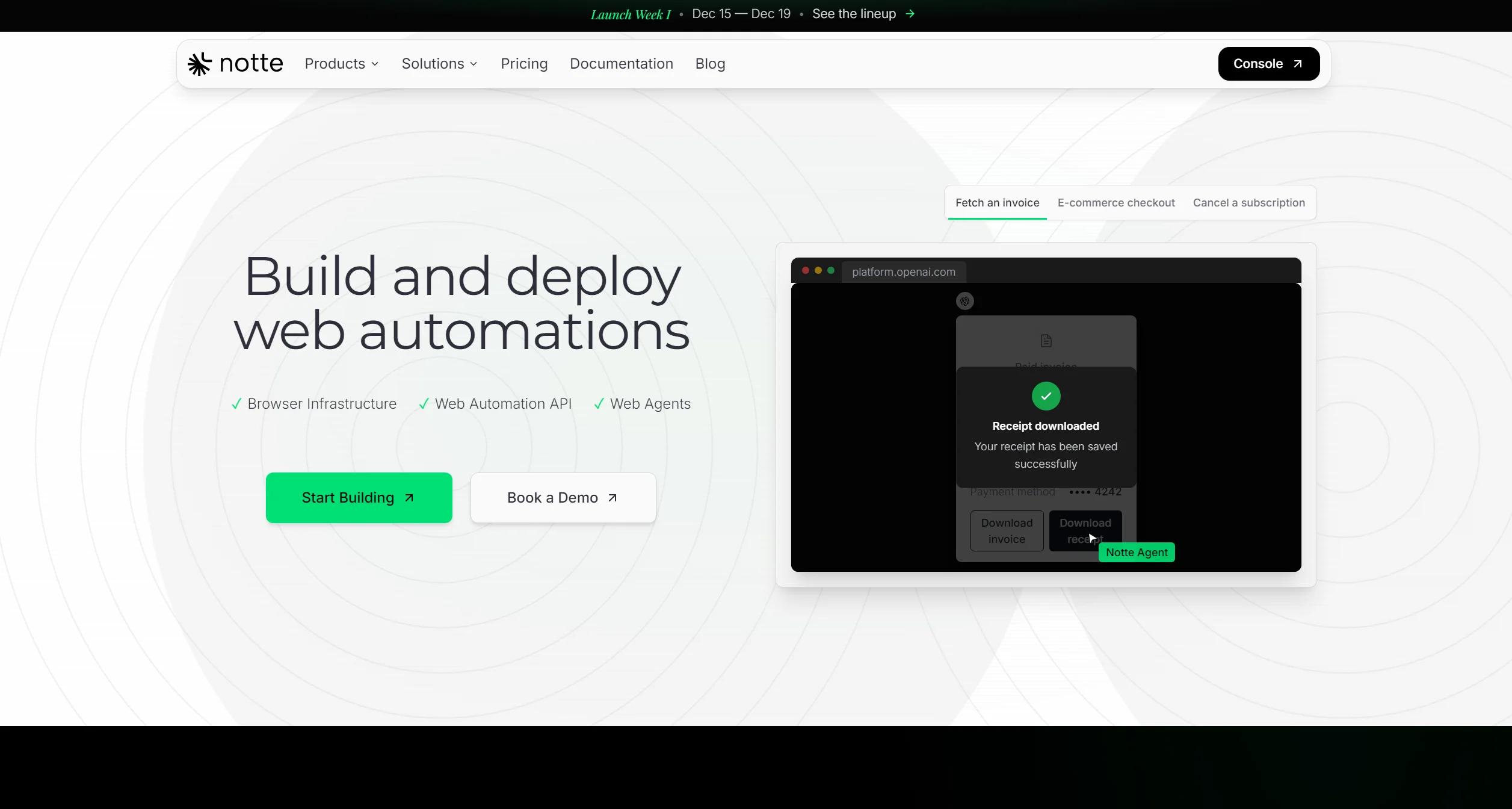Click the green Notte Agent label
Viewport: 1512px width, 809px height.
point(1136,553)
